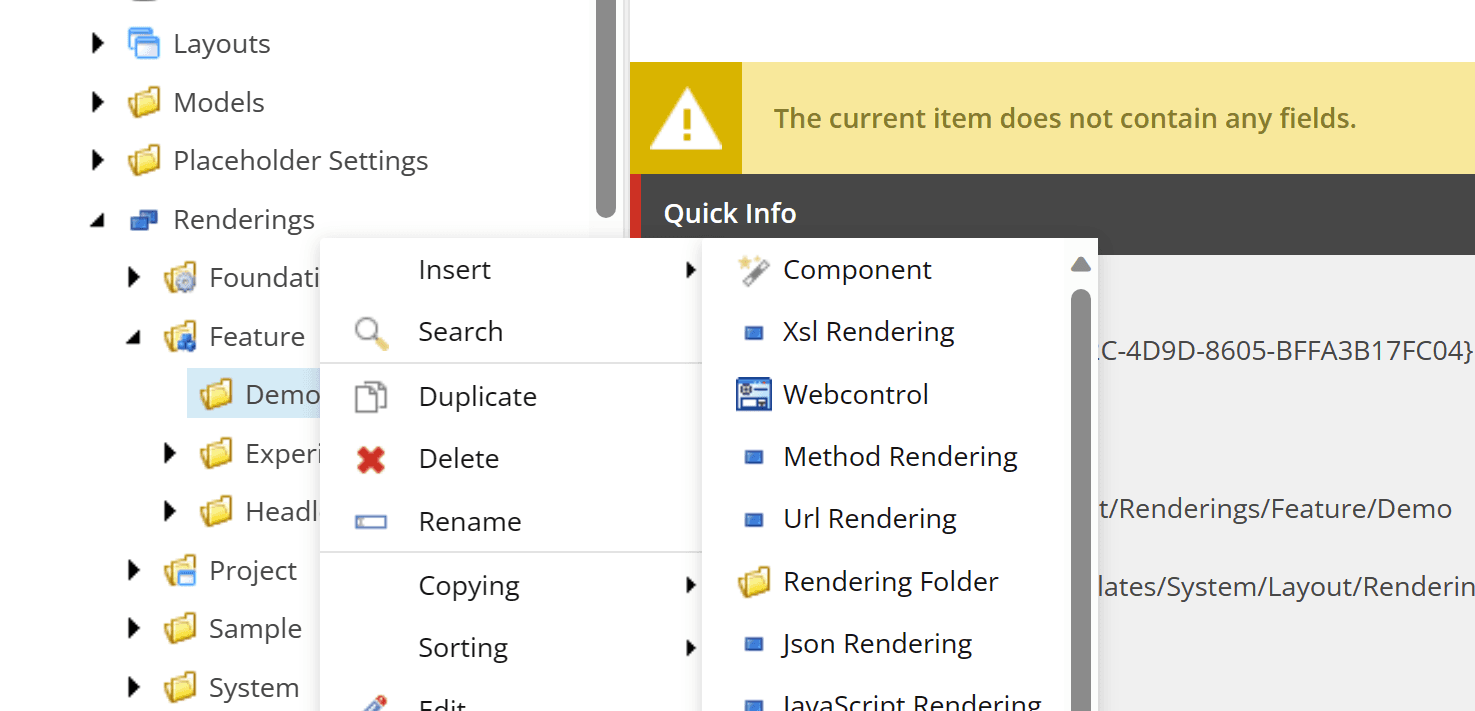Screen dimensions: 1475x711
Task: Select the Models folder in tree
Action: 218,102
